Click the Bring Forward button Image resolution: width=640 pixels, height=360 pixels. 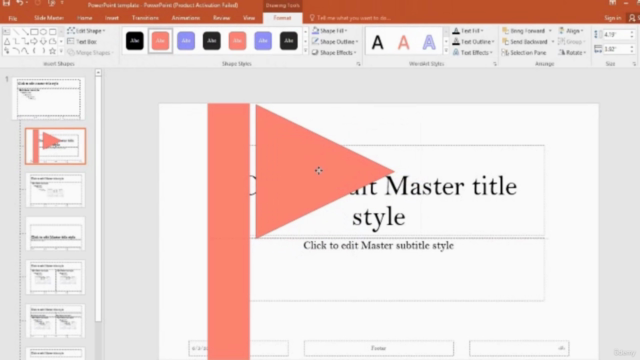point(524,31)
